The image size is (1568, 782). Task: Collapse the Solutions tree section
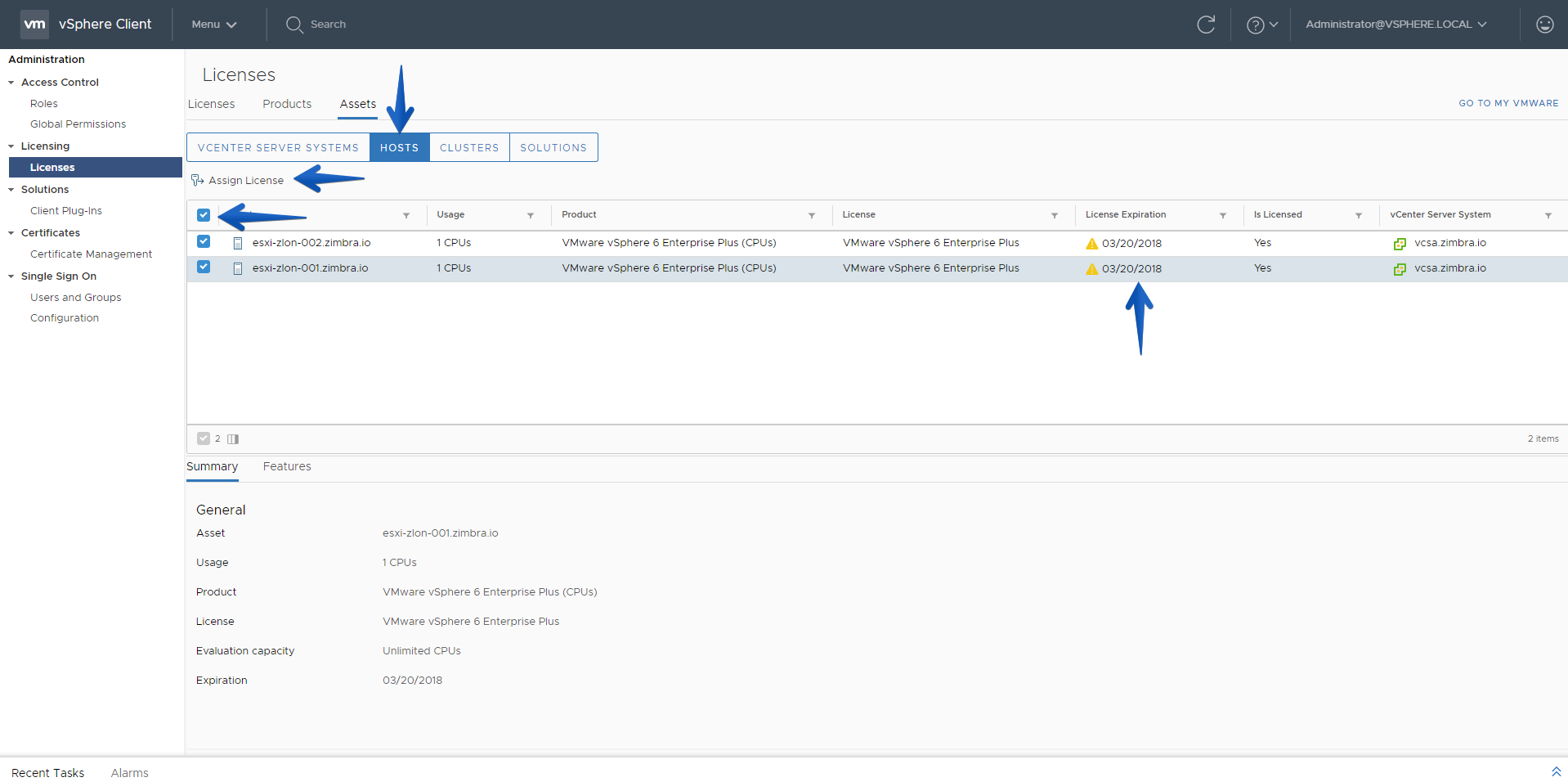(11, 190)
